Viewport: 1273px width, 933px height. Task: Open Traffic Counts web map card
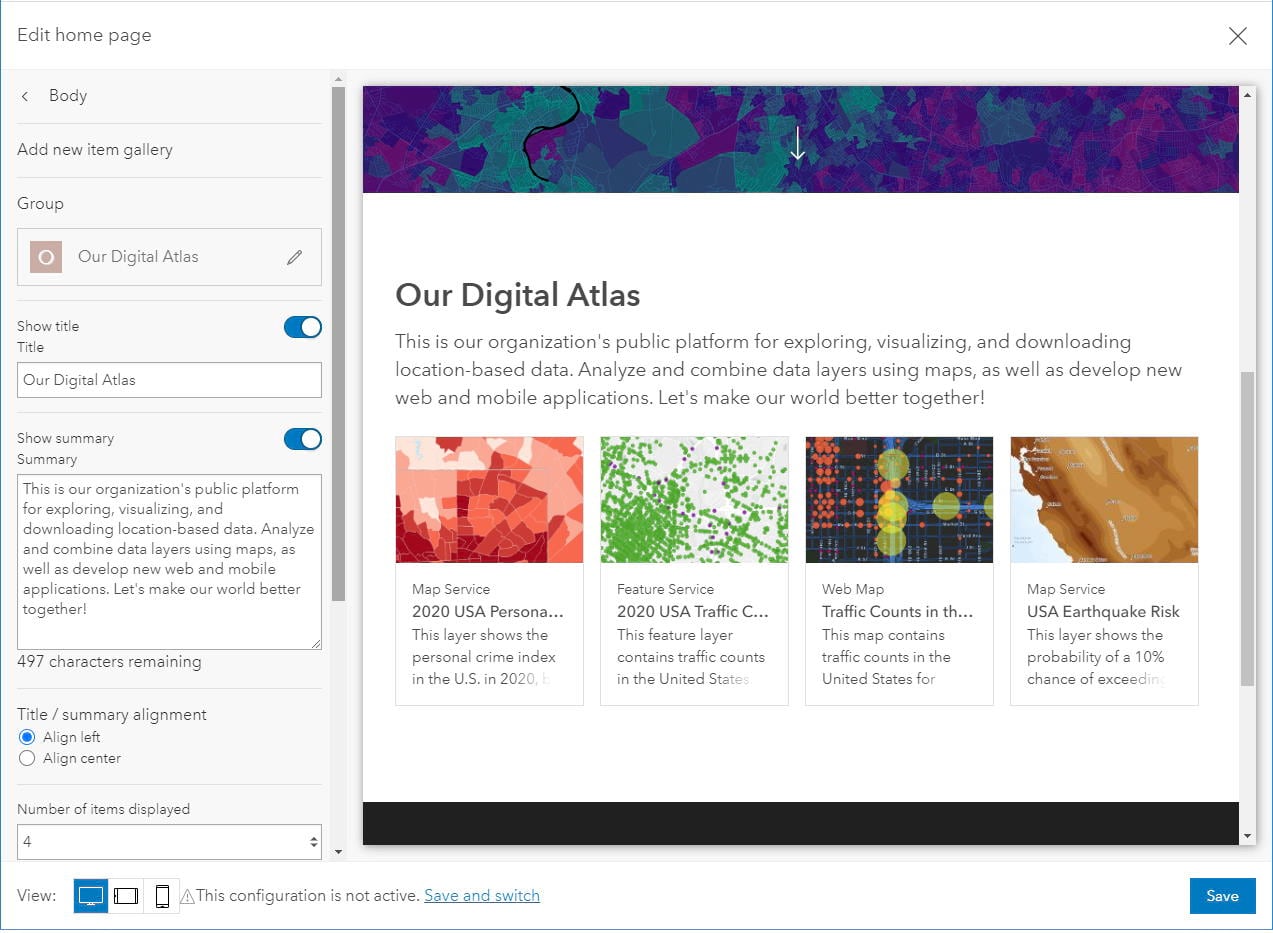899,571
